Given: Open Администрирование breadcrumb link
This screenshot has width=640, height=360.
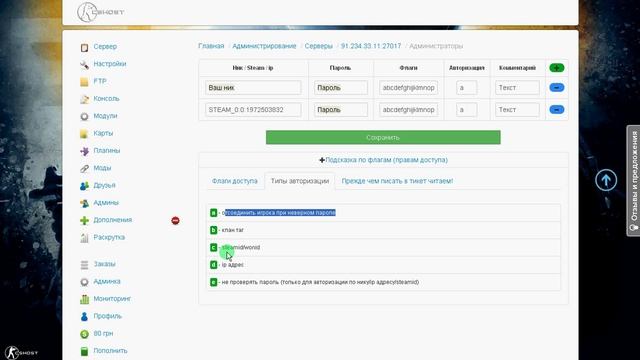Looking at the screenshot, I should (x=264, y=46).
